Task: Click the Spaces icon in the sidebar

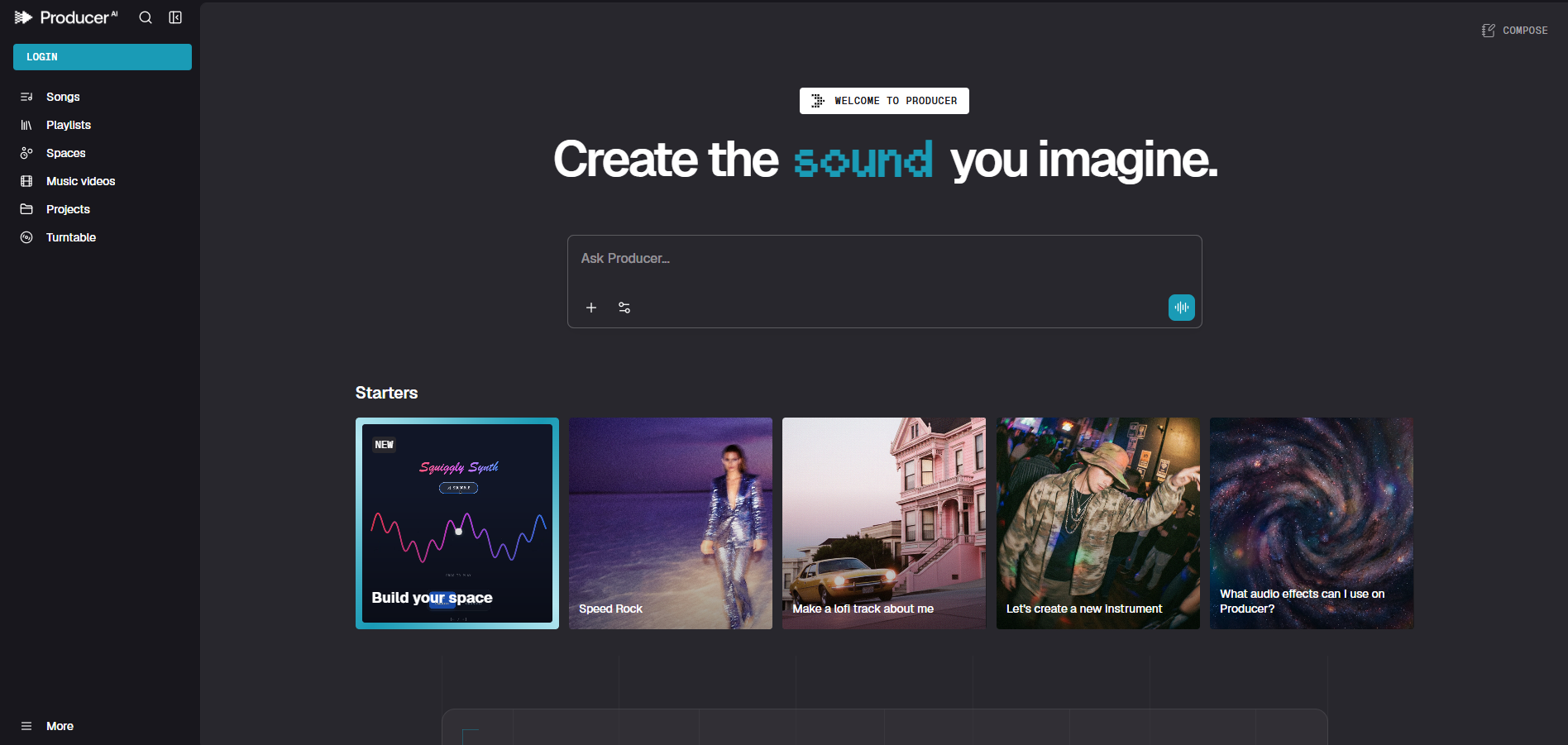Action: click(x=26, y=153)
